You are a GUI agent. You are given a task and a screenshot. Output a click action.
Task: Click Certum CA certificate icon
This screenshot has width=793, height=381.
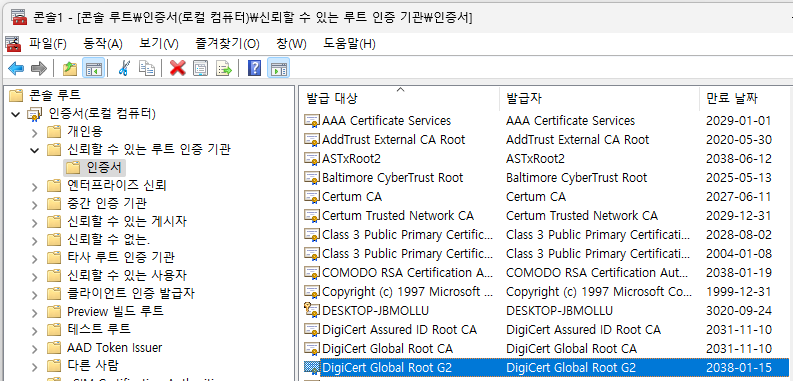coord(312,197)
